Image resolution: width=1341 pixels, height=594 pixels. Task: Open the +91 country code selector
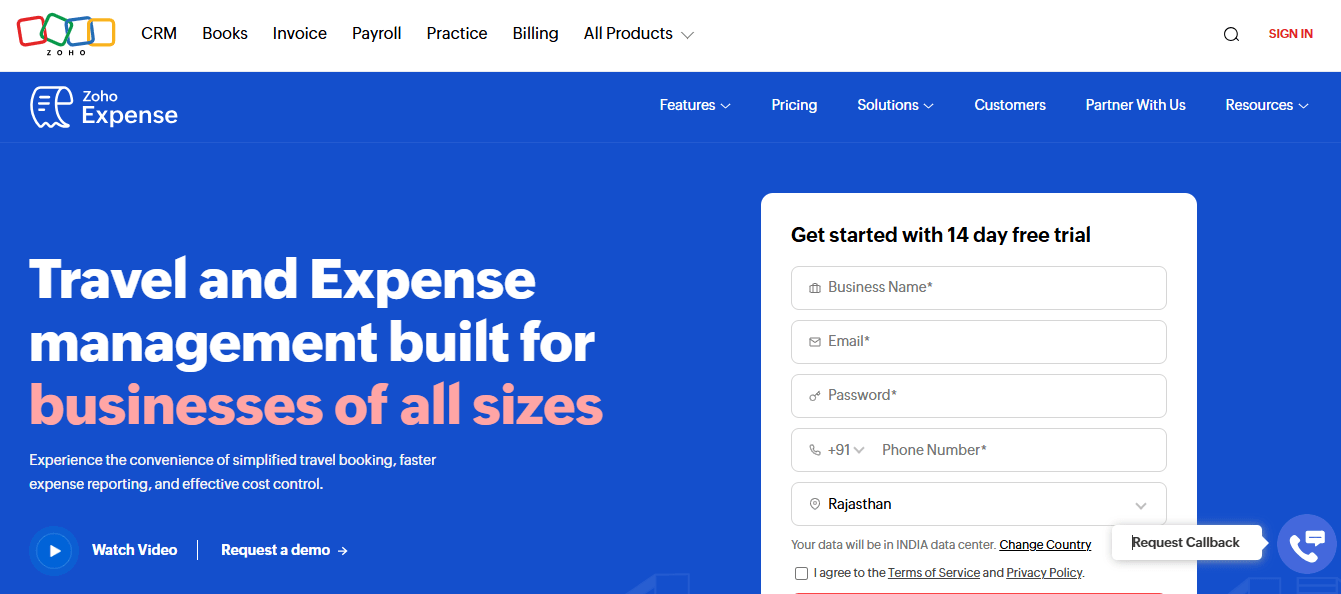[x=838, y=449]
